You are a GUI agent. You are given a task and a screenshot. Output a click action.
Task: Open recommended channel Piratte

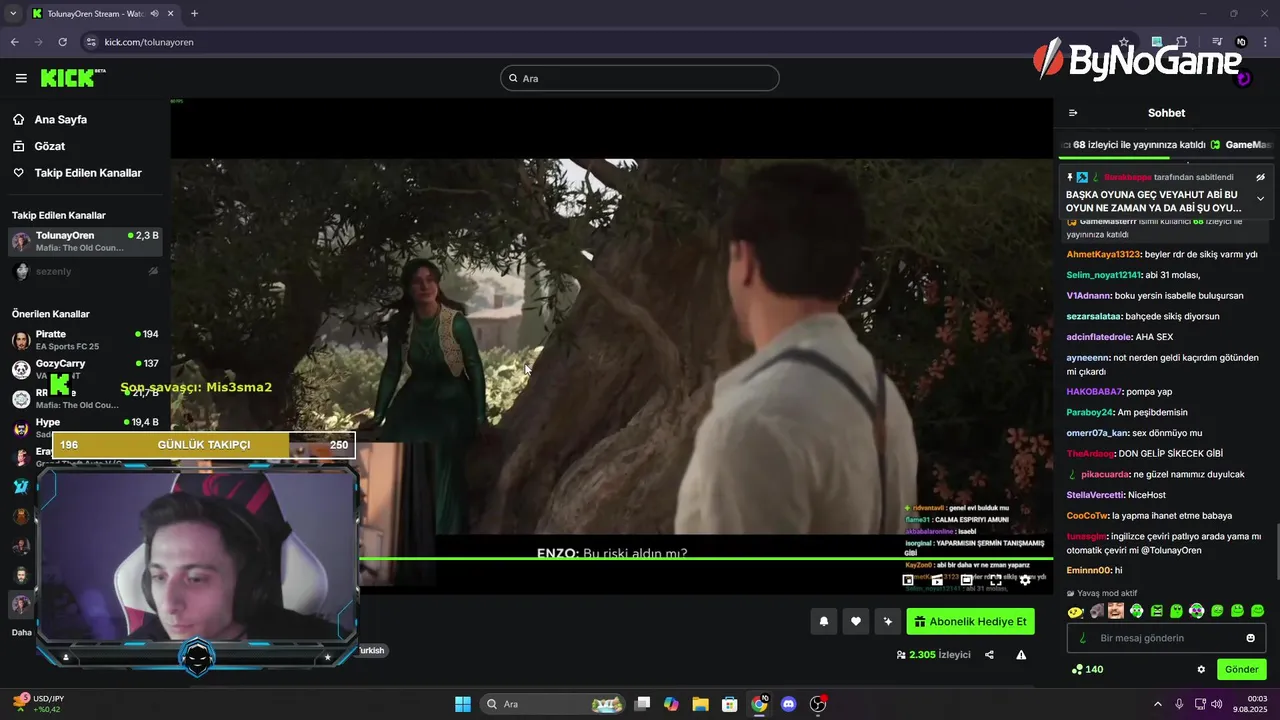85,340
